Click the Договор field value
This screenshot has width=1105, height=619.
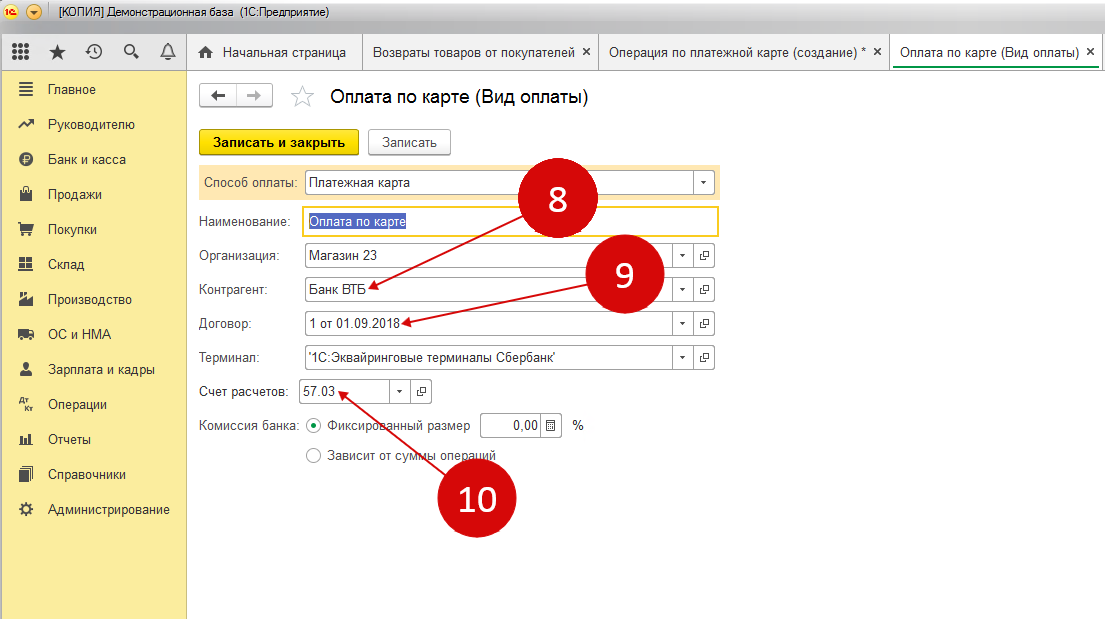[489, 324]
